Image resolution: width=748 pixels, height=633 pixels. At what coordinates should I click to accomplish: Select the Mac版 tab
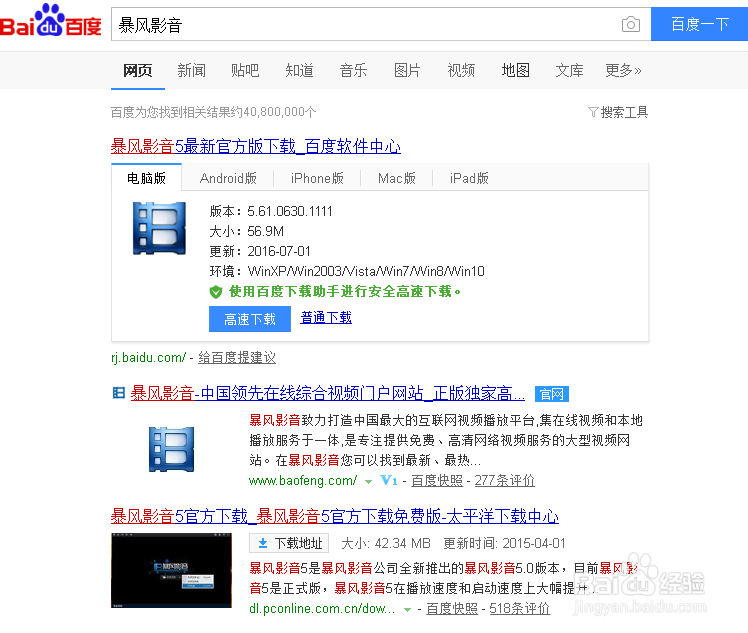[397, 178]
